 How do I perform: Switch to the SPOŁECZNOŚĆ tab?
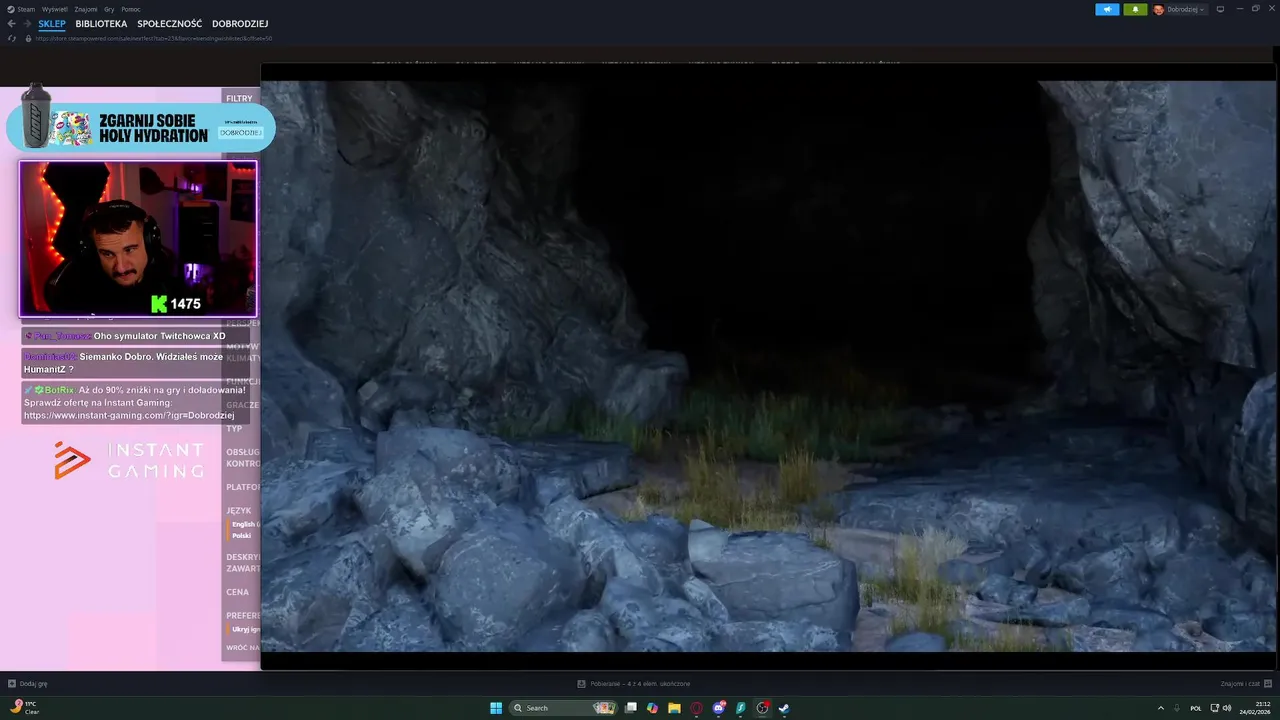tap(169, 24)
